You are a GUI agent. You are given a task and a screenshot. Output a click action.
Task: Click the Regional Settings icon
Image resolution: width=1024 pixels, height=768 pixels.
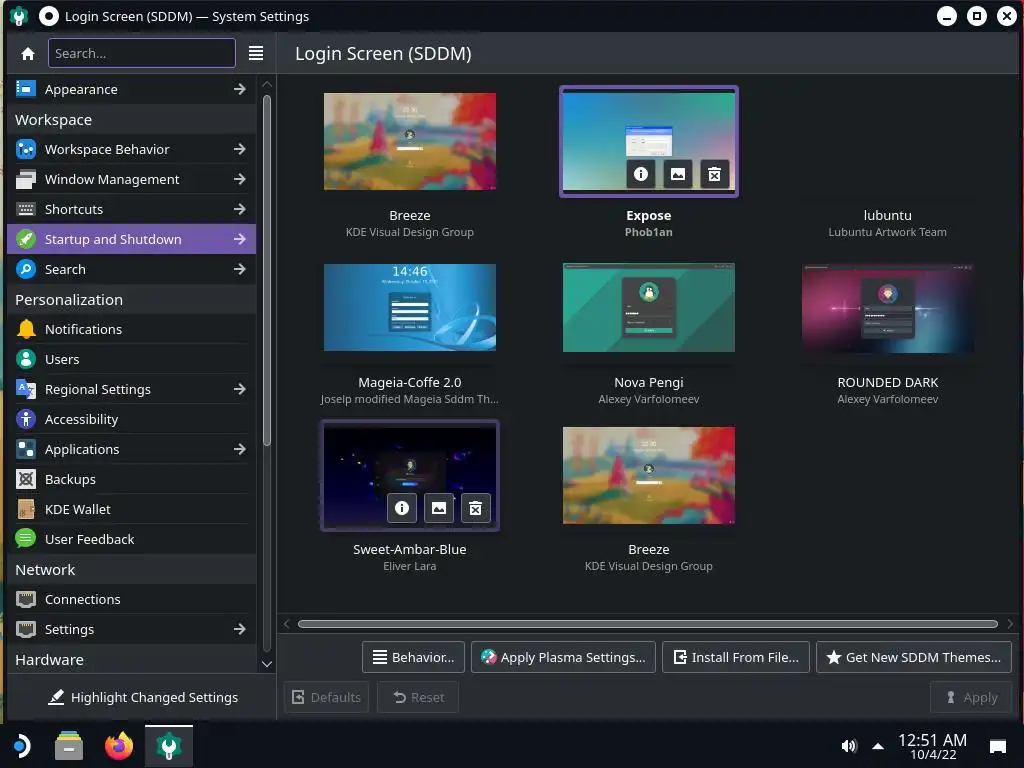tap(26, 389)
